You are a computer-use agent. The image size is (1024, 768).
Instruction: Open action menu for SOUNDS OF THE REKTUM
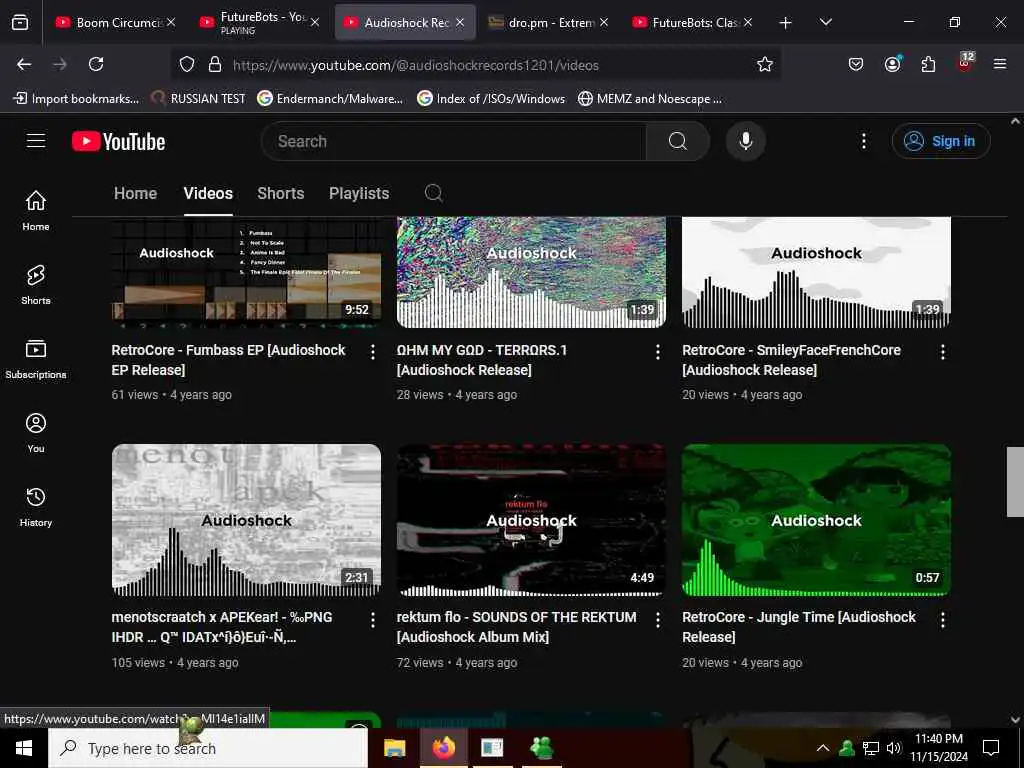pyautogui.click(x=658, y=620)
